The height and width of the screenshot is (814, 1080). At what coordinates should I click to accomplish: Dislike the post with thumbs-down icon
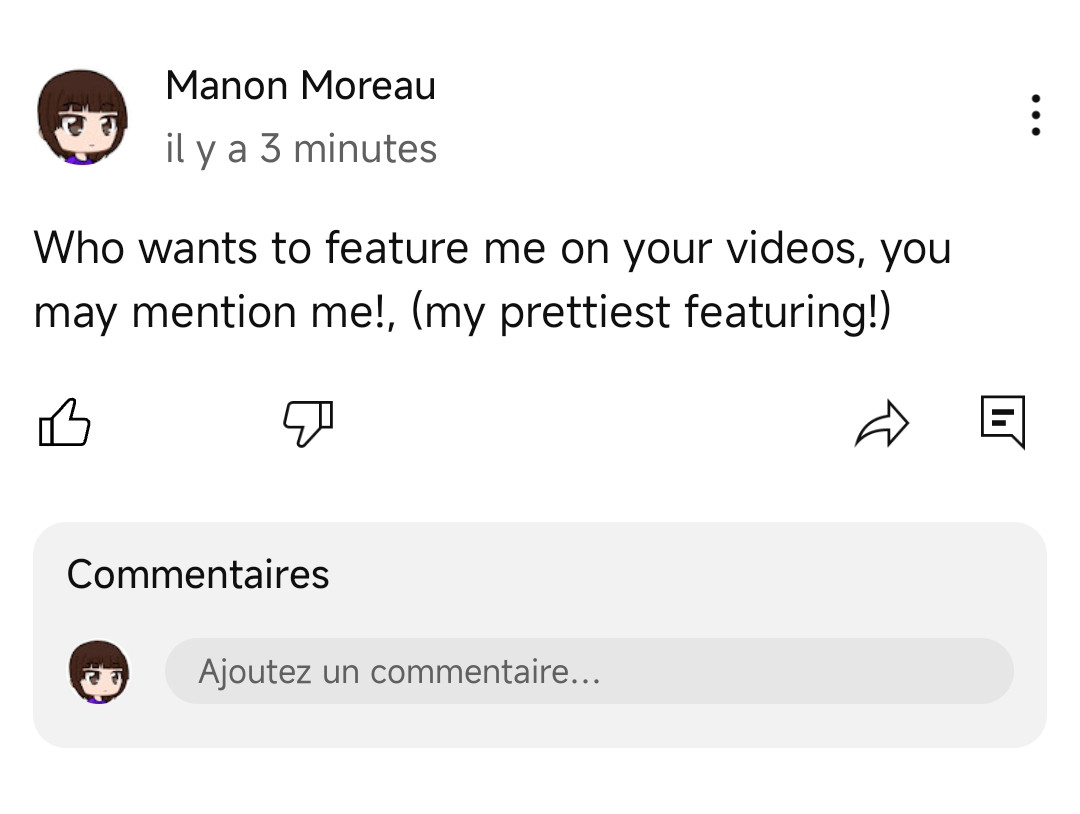pos(308,423)
